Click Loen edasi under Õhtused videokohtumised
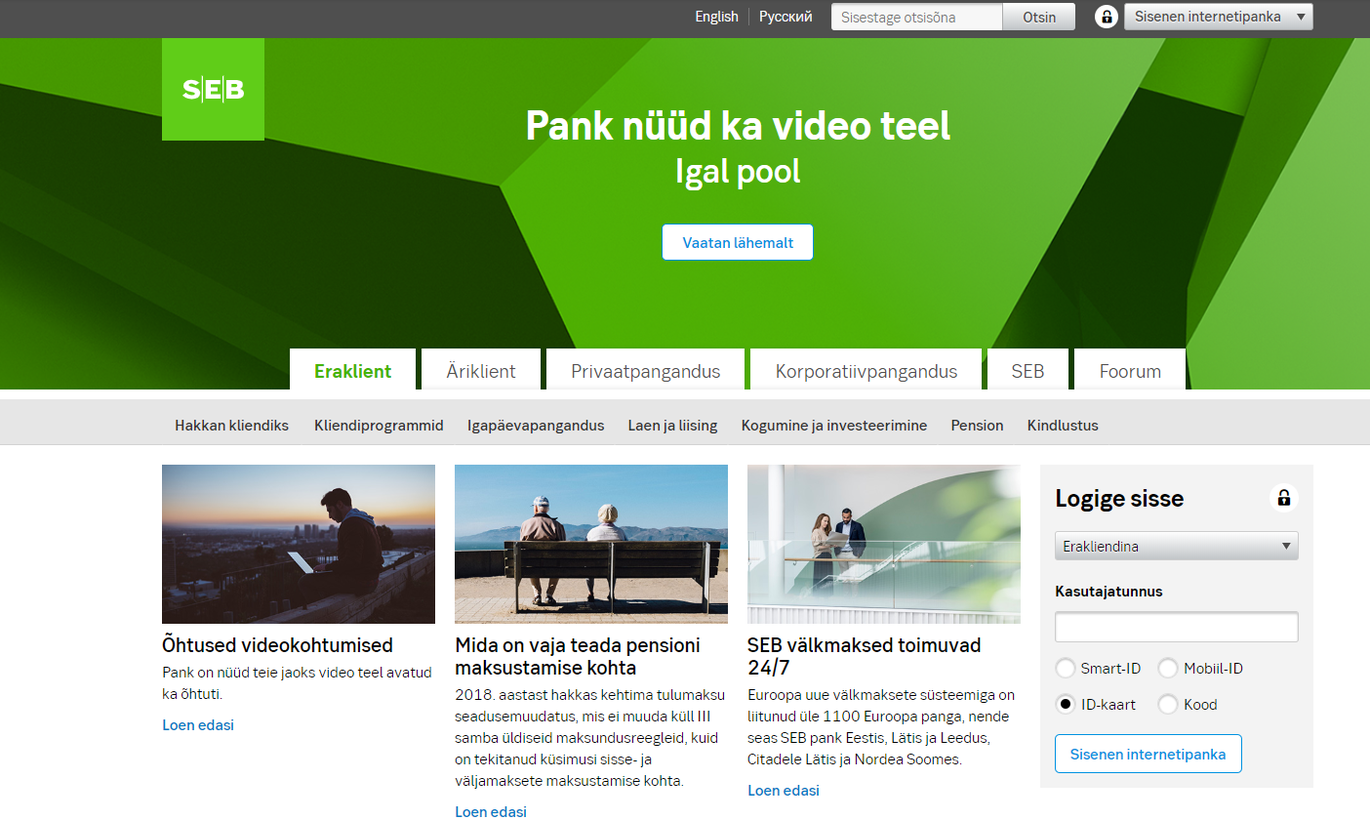The width and height of the screenshot is (1370, 820). (198, 725)
